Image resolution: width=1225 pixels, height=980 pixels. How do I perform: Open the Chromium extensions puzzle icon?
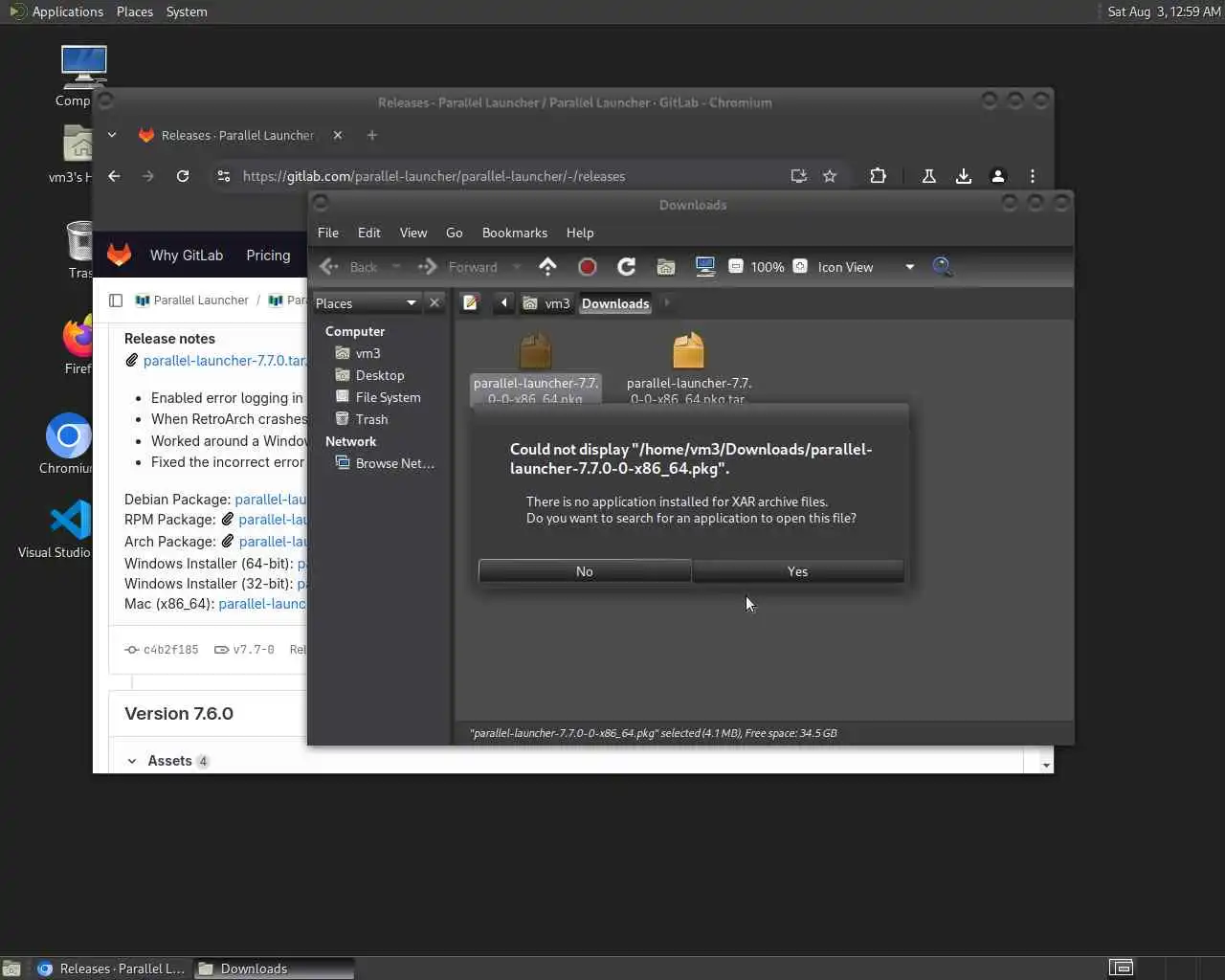point(878,176)
